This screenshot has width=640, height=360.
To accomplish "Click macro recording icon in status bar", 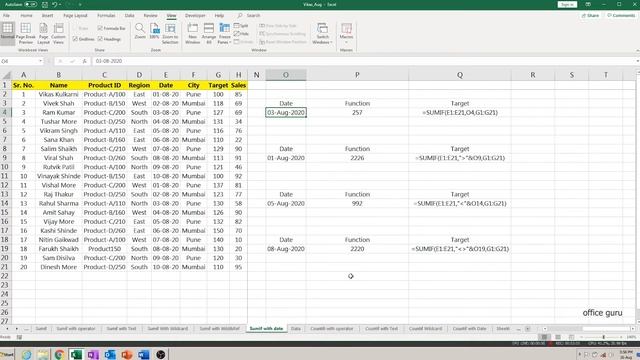I will click(19, 337).
